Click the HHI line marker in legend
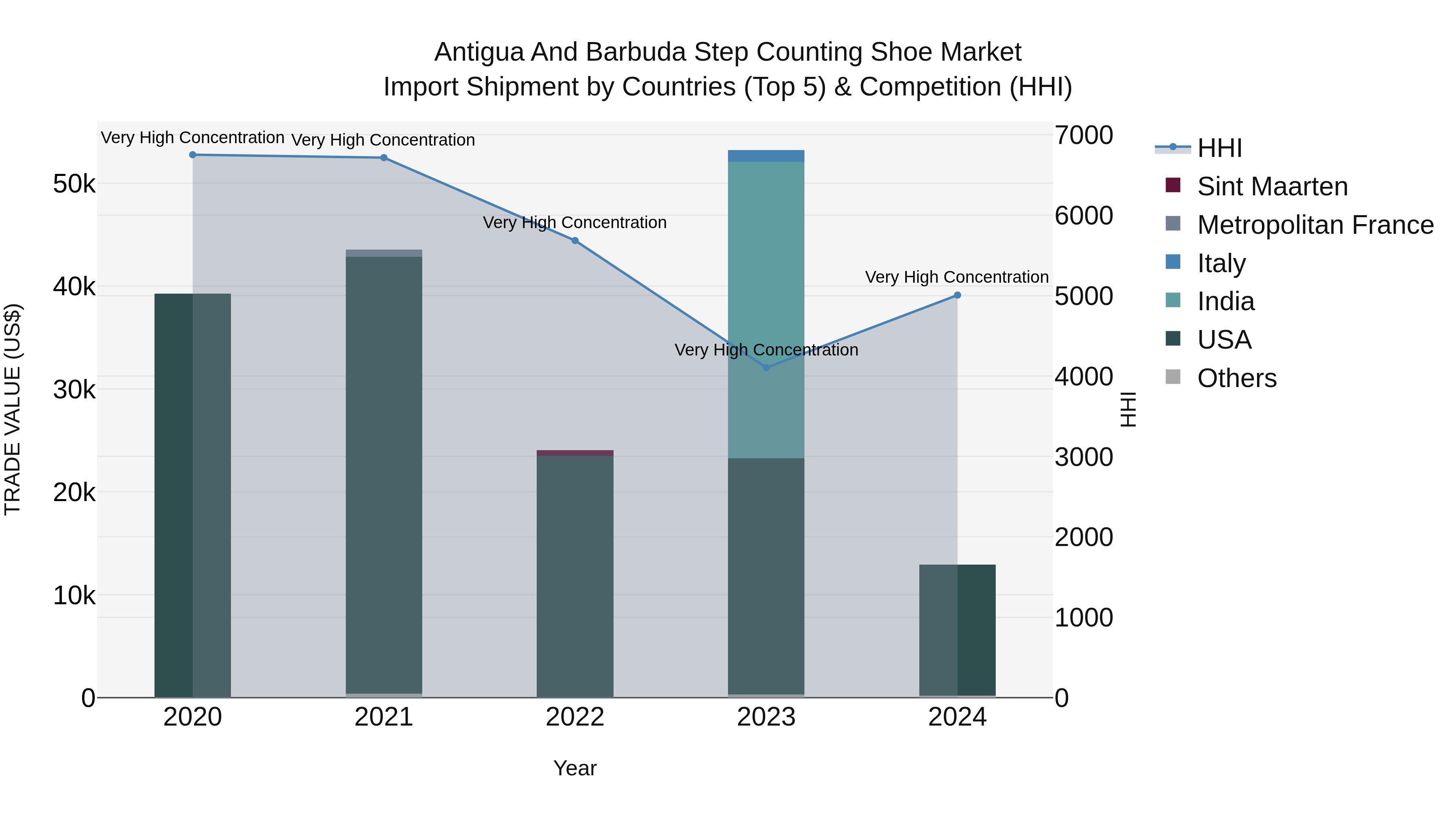The image size is (1456, 819). click(1173, 147)
